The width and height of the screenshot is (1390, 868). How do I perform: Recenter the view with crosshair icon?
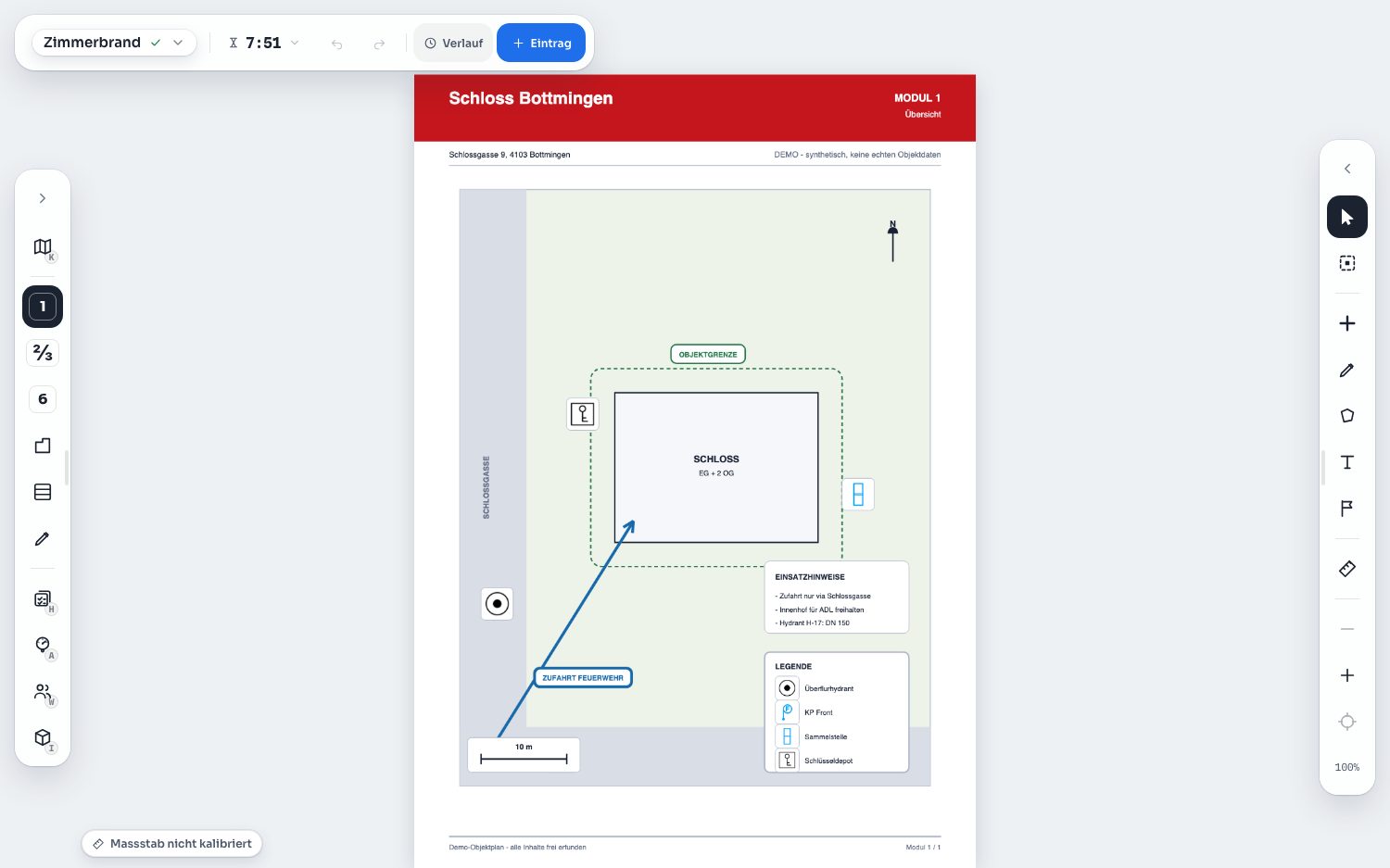pos(1347,722)
